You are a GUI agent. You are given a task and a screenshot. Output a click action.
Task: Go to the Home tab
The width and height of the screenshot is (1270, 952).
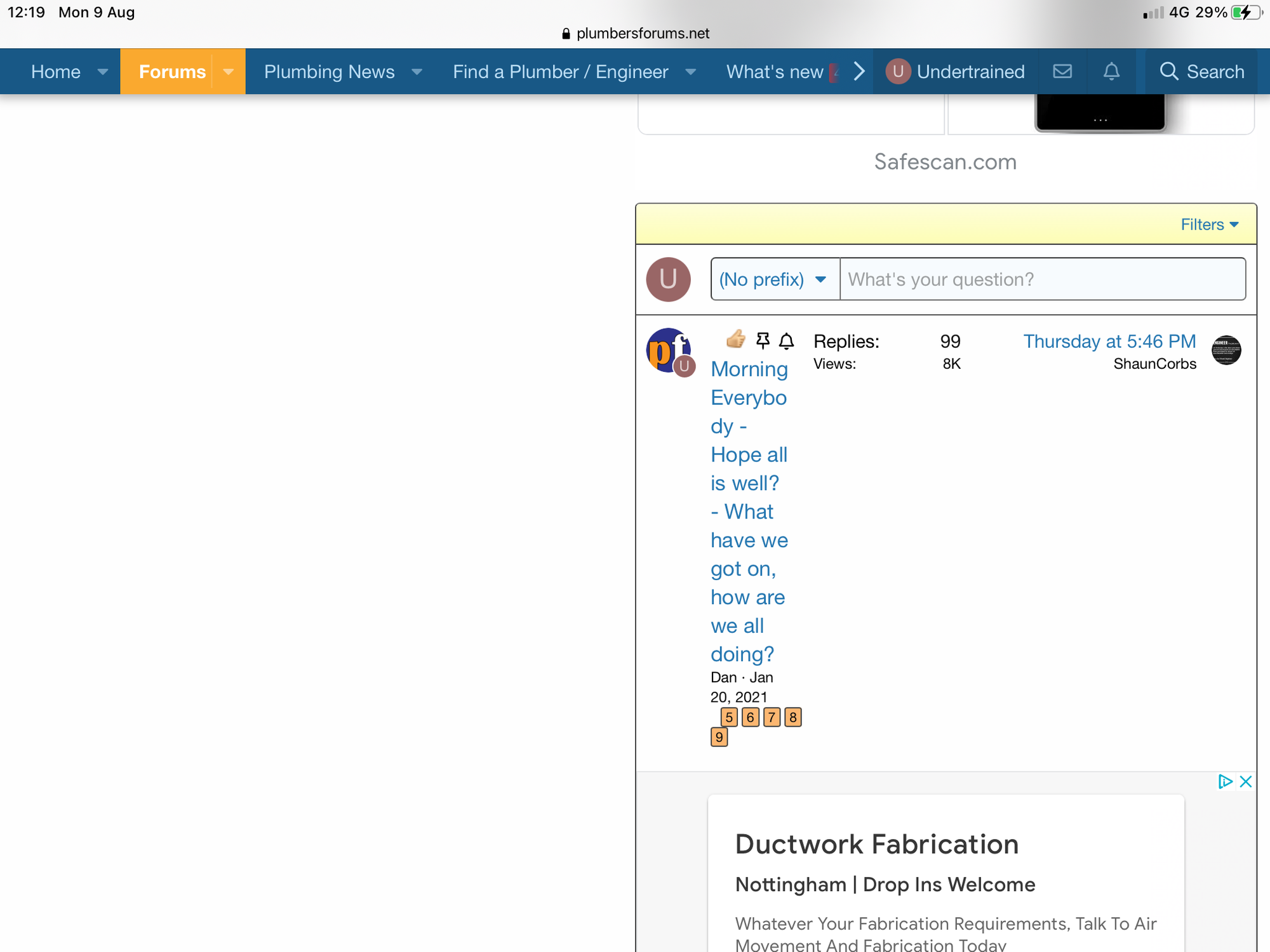(56, 71)
